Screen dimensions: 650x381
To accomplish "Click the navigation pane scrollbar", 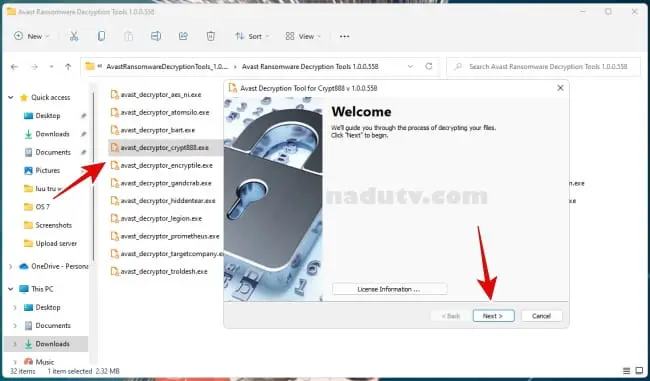I will [94, 176].
